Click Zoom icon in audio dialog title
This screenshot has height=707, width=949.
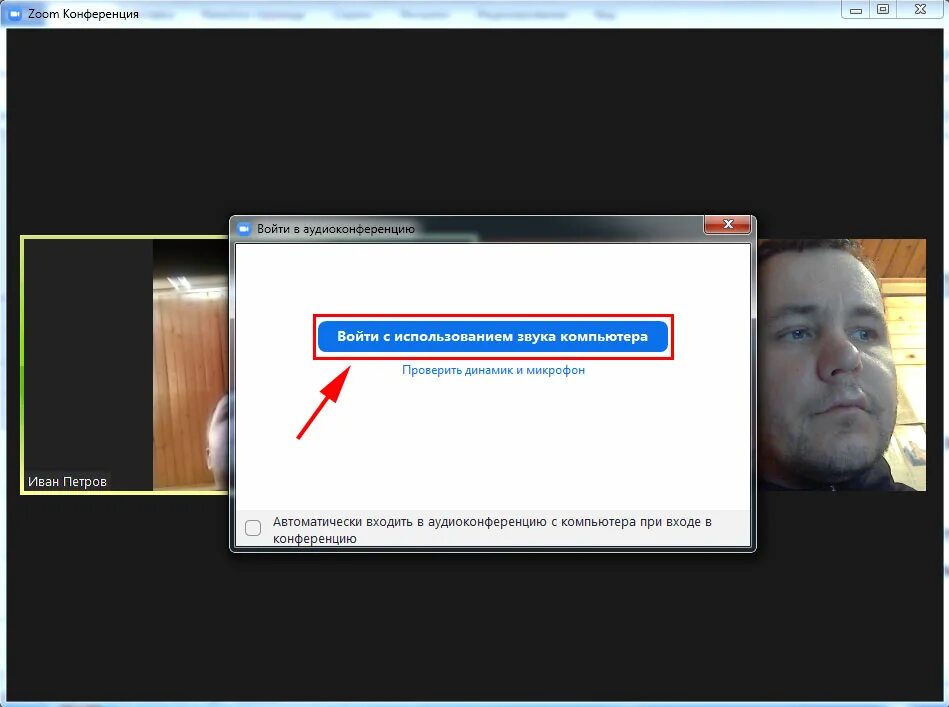pyautogui.click(x=244, y=229)
